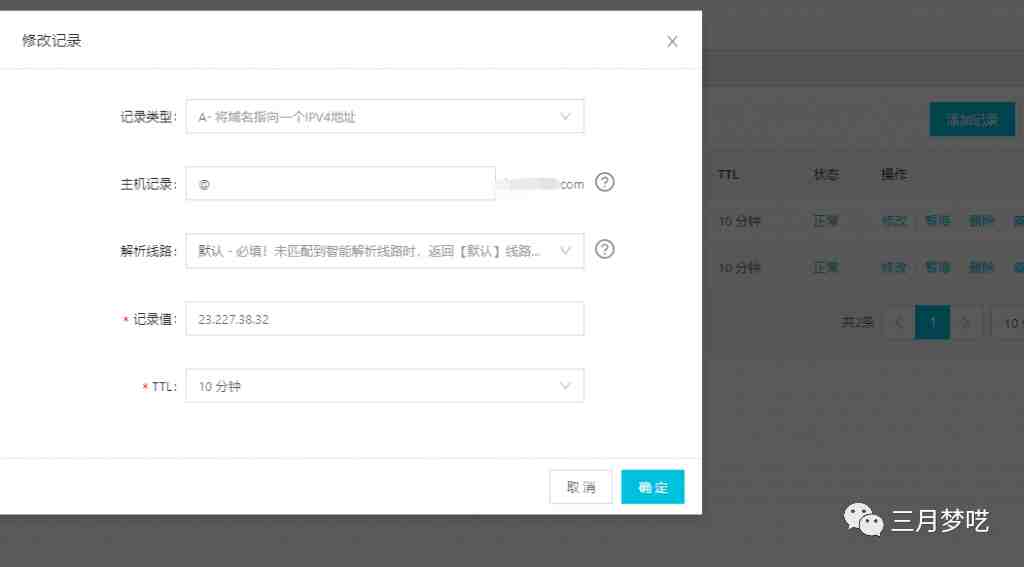1024x567 pixels.
Task: Click 删除 link in second record row
Action: 981,267
